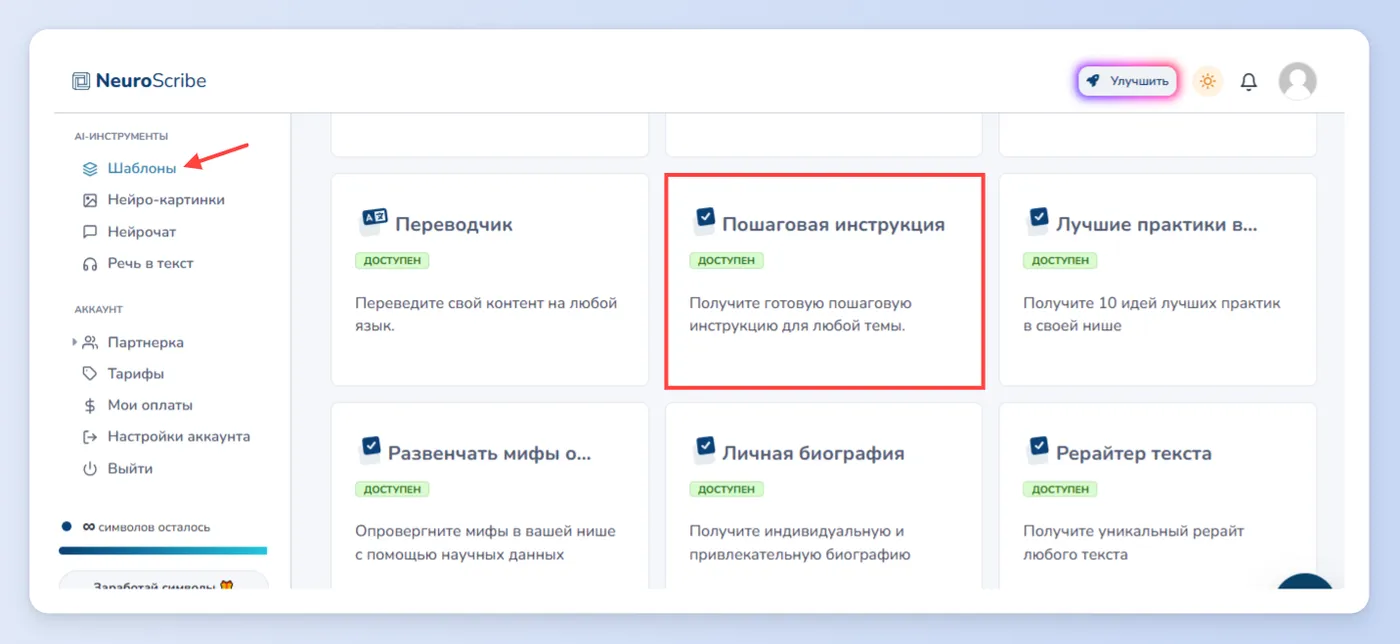The image size is (1400, 644).
Task: Click the NeuroScribe brand name
Action: point(151,81)
